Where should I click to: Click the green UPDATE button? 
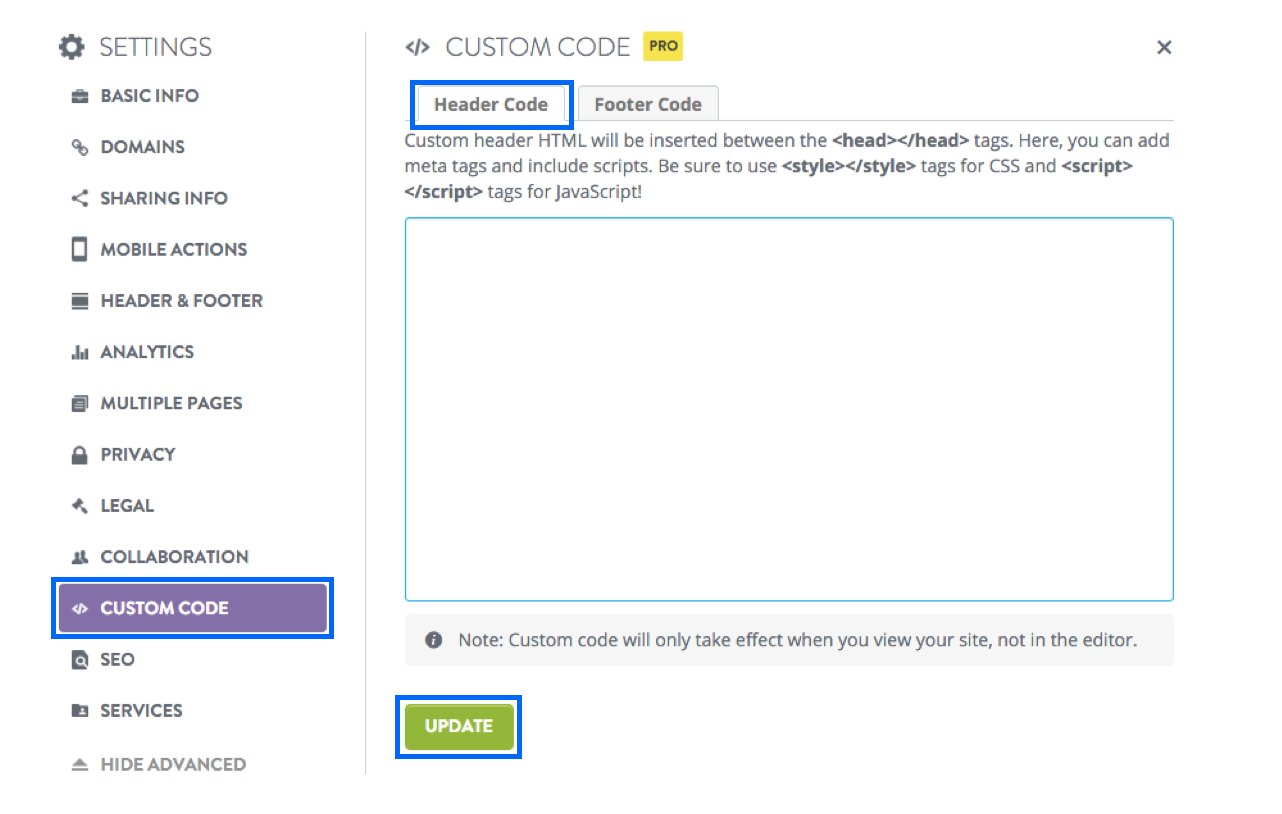[458, 726]
